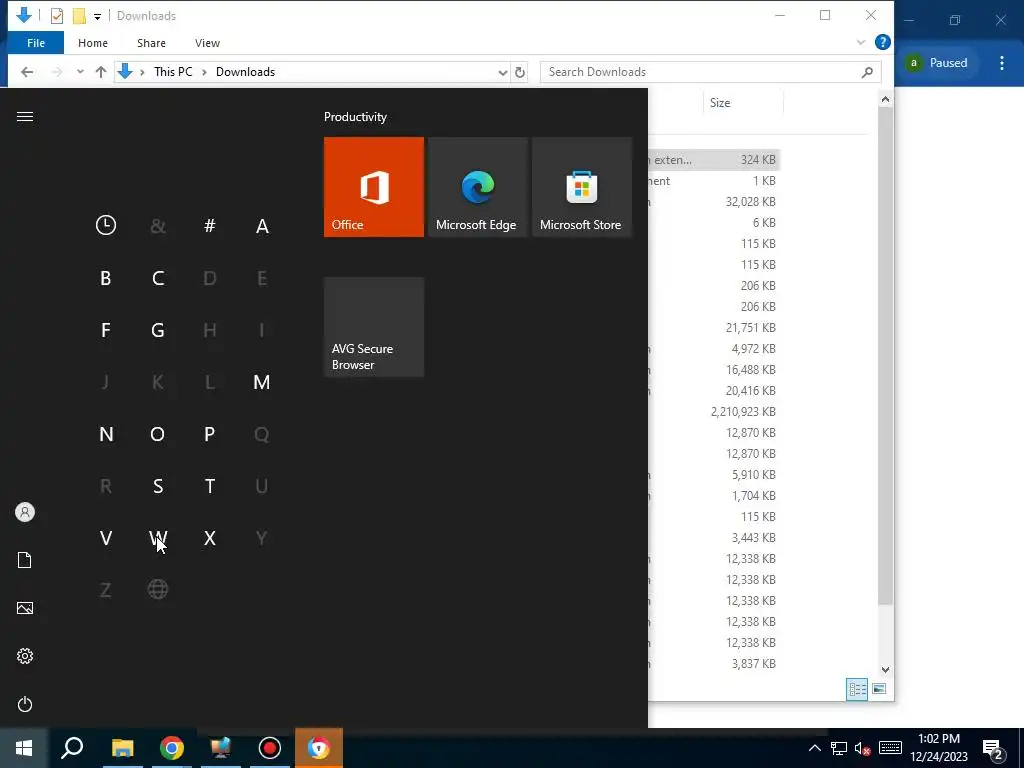Jump to letter P apps
The image size is (1024, 768).
tap(210, 434)
